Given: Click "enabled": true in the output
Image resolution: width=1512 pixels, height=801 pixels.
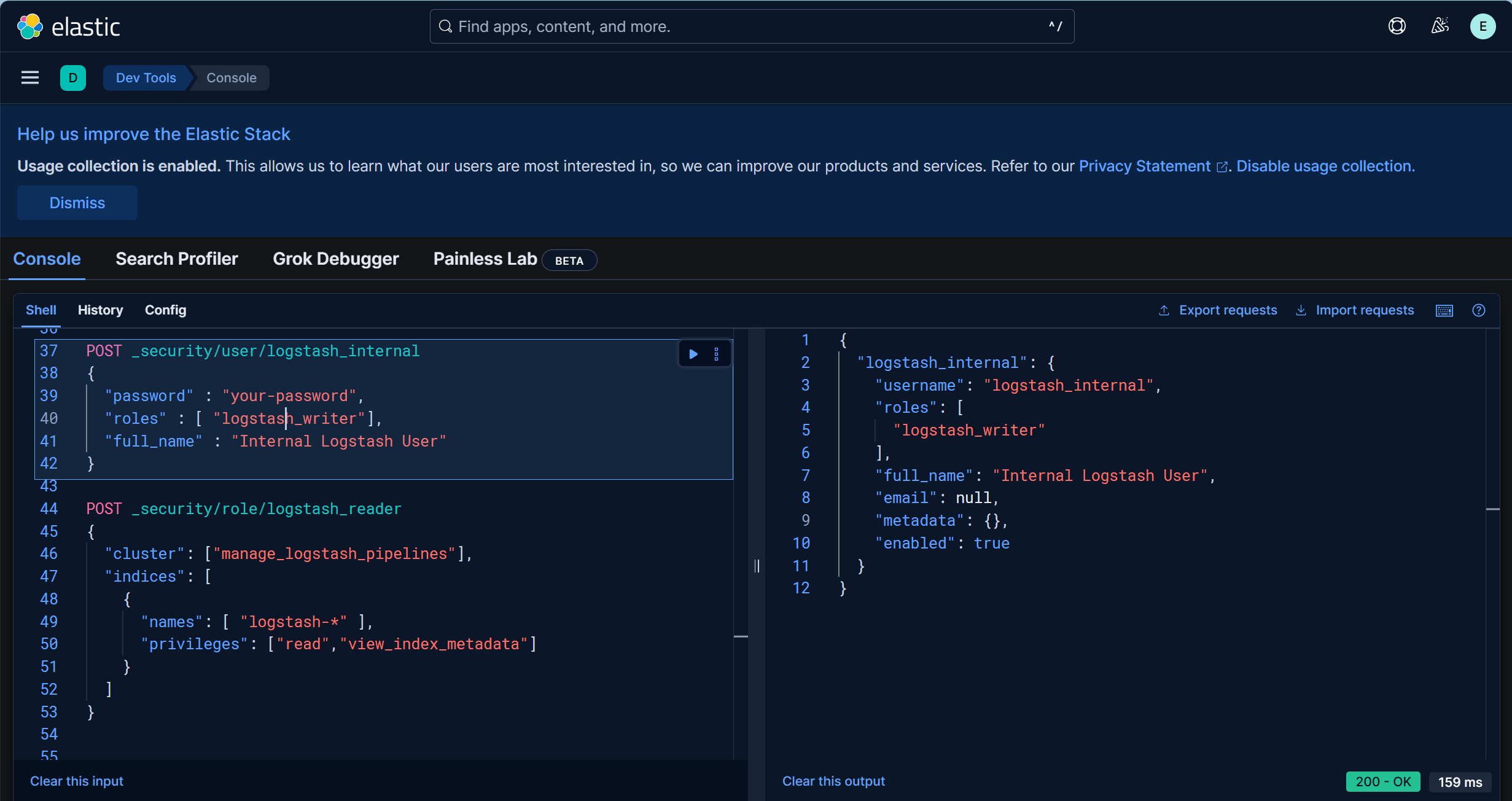Looking at the screenshot, I should coord(942,544).
